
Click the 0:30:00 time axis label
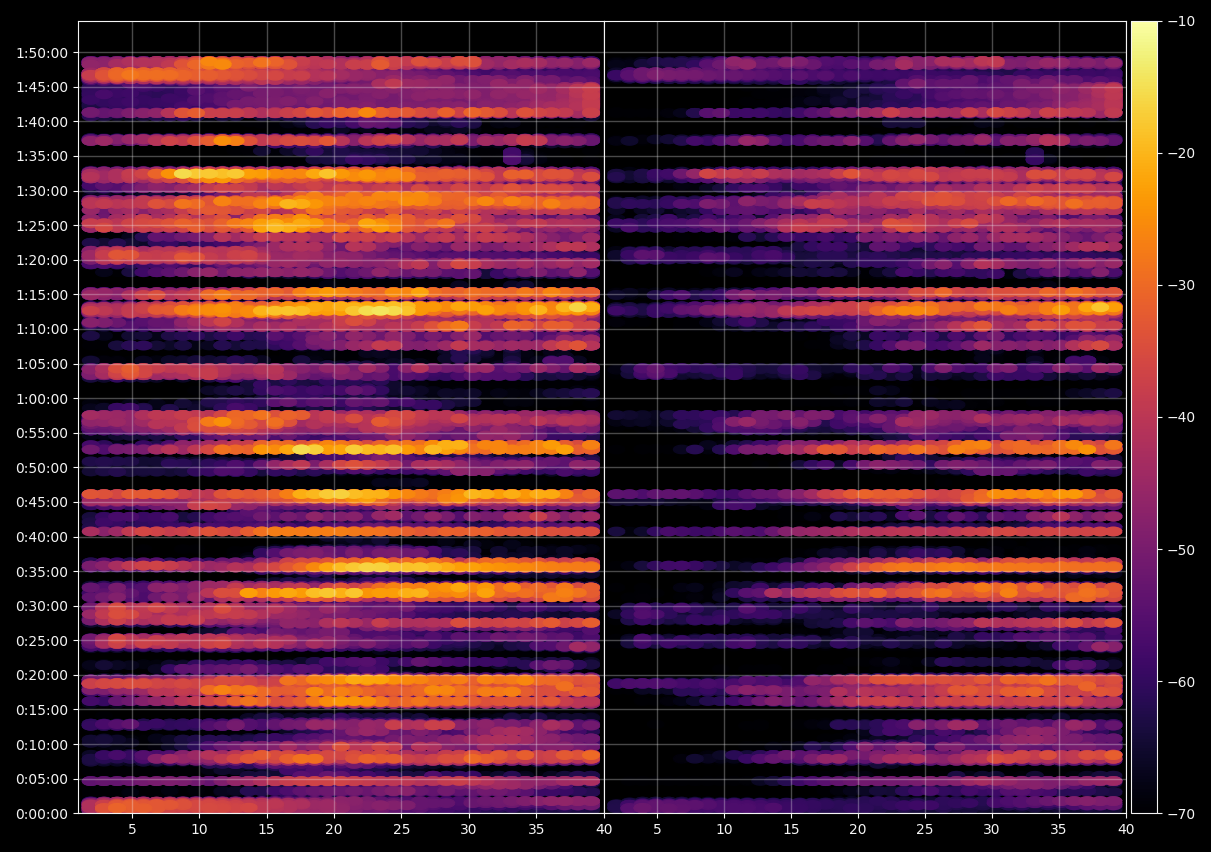tap(42, 606)
